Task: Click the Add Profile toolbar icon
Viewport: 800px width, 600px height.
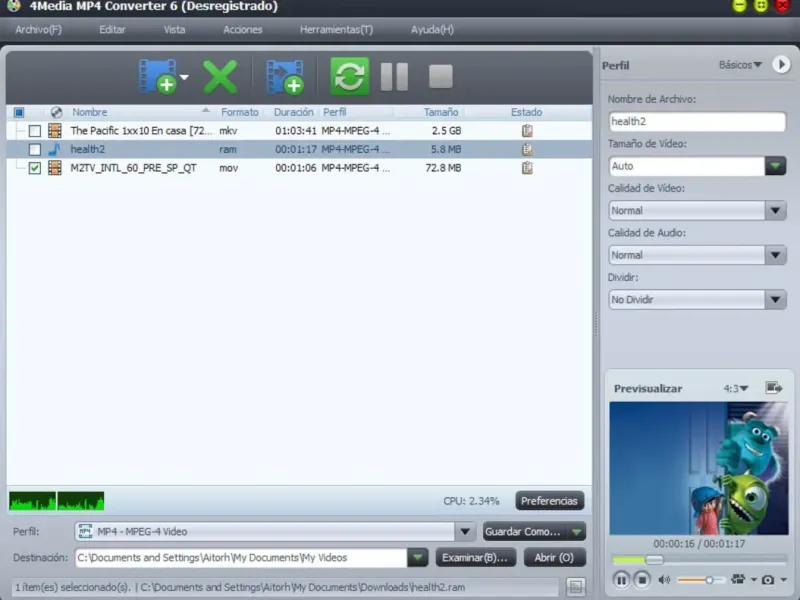Action: coord(285,77)
